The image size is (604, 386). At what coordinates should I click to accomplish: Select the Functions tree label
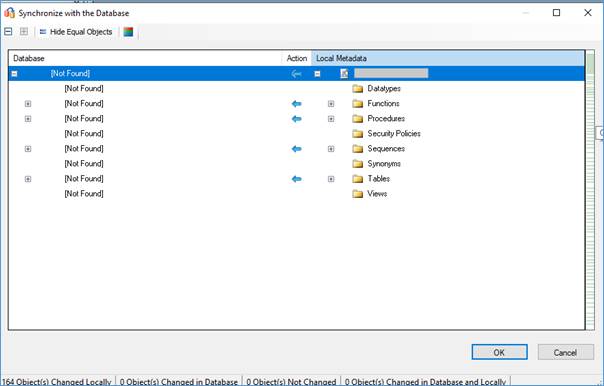tap(383, 104)
